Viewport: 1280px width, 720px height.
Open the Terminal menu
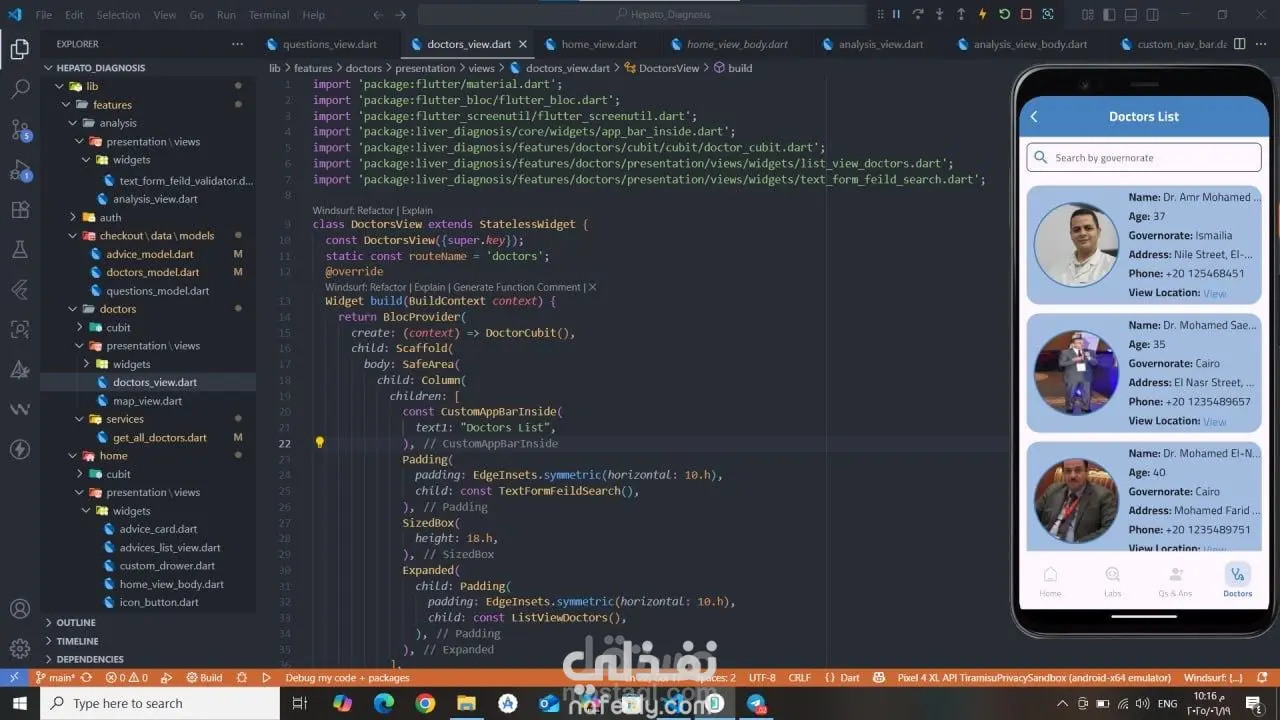coord(269,15)
